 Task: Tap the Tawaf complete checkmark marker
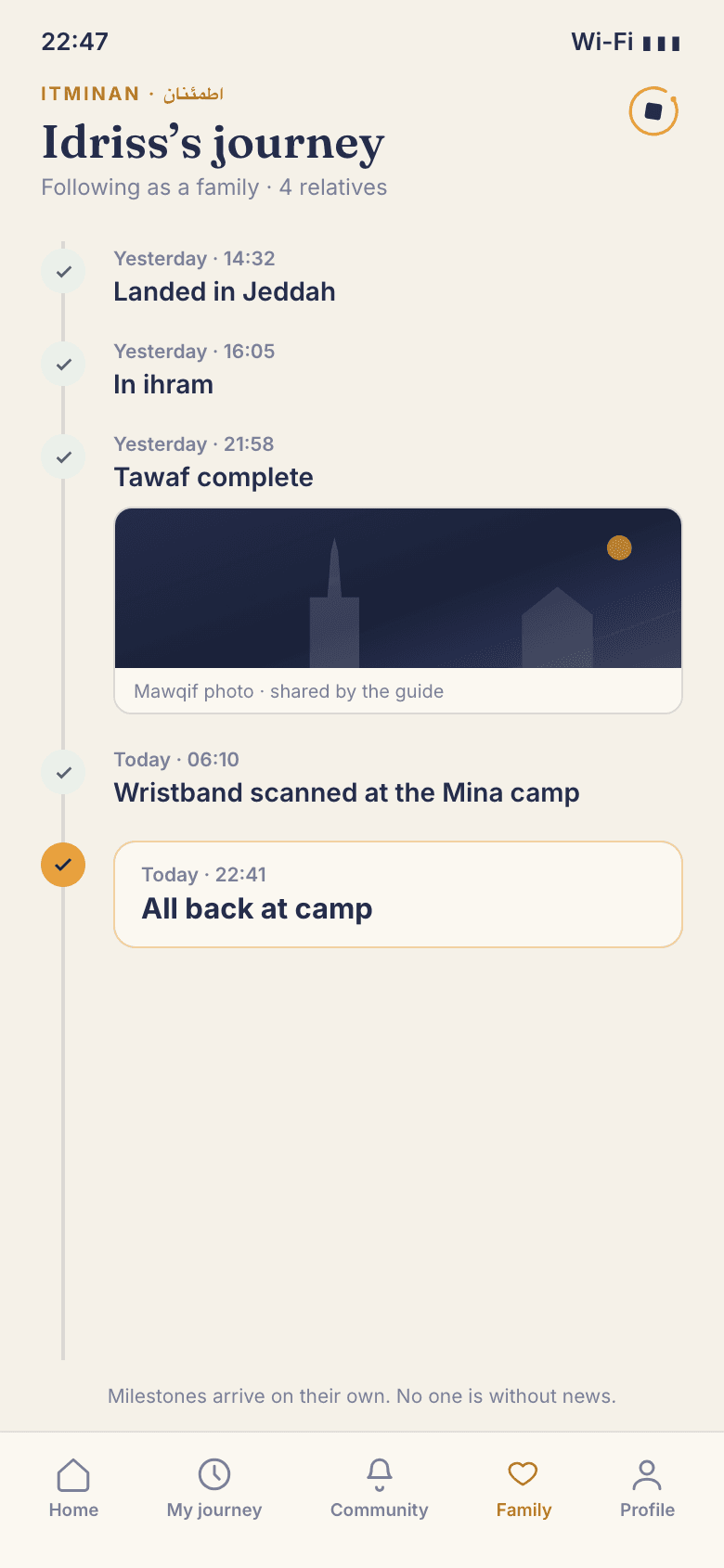pos(63,457)
